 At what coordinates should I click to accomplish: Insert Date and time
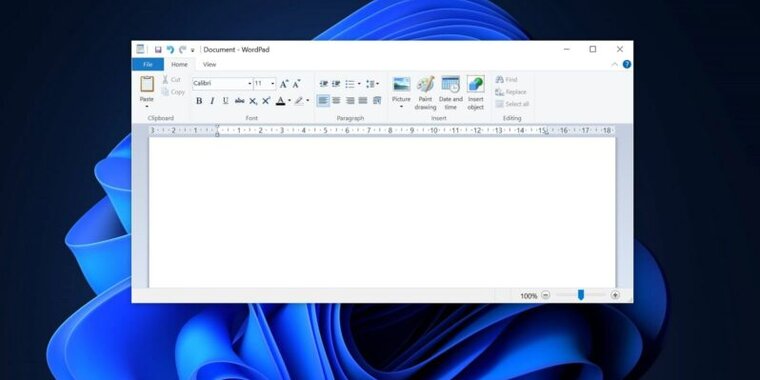(451, 93)
